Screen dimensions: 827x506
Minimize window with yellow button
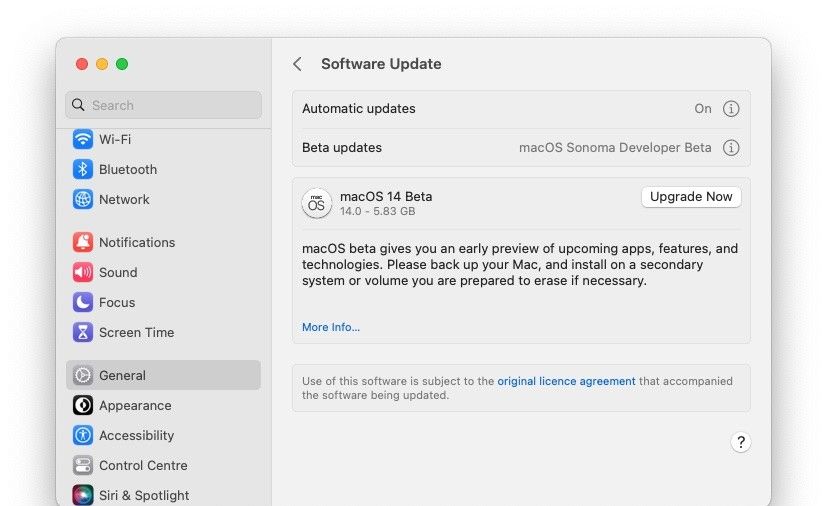102,64
